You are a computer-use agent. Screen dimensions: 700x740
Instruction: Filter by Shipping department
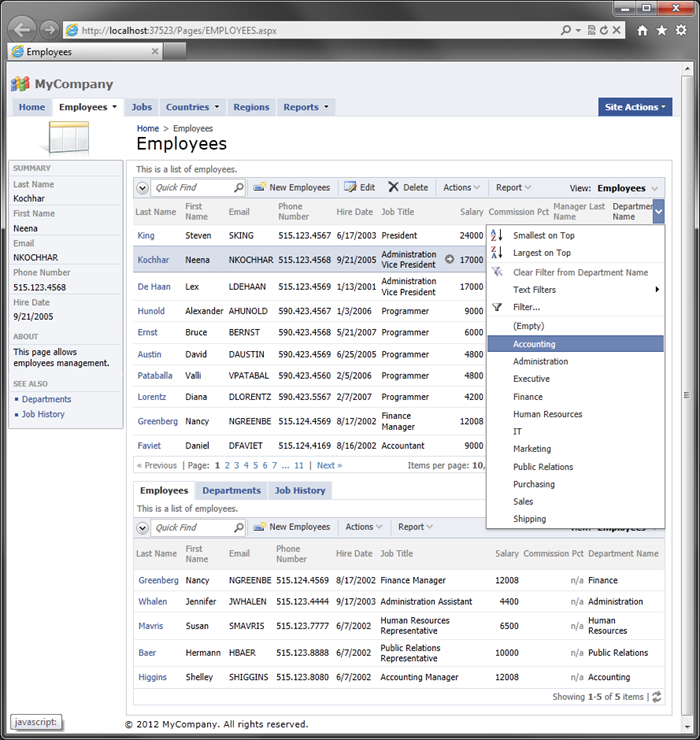coord(575,519)
